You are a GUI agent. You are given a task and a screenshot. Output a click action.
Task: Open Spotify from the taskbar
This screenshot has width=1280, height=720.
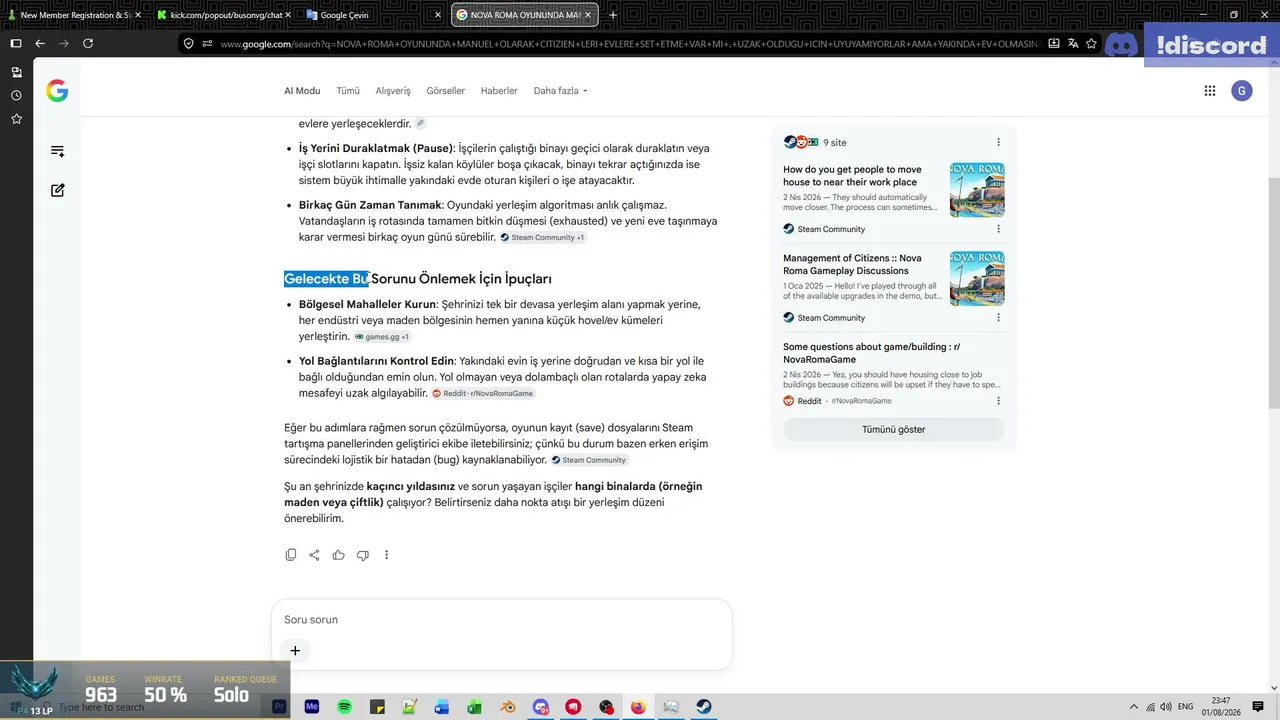(x=344, y=707)
